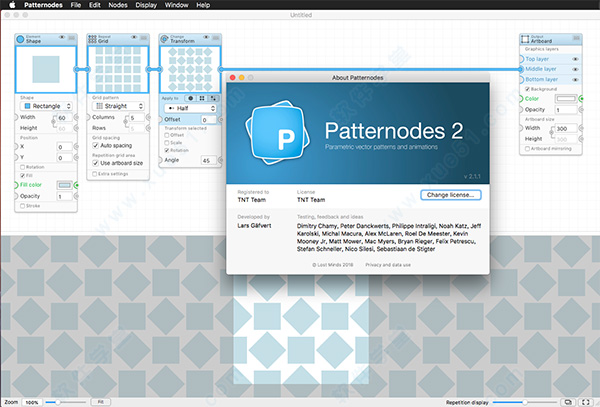Uncheck the Background checkbox
Screen dimensions: 600x407
pos(527,89)
